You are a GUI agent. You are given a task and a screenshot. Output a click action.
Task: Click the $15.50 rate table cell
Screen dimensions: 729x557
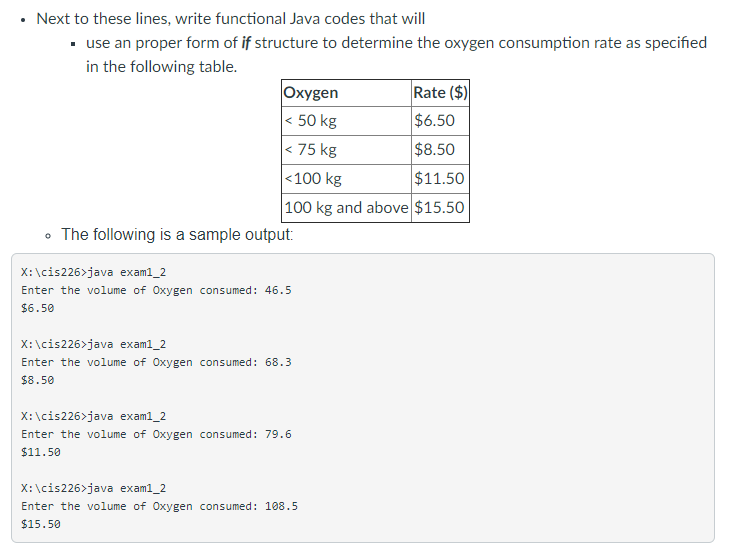(440, 207)
